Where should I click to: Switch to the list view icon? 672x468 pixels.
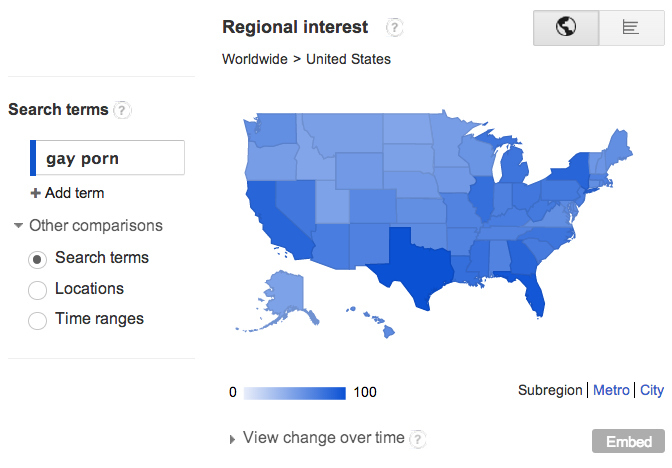click(x=631, y=28)
